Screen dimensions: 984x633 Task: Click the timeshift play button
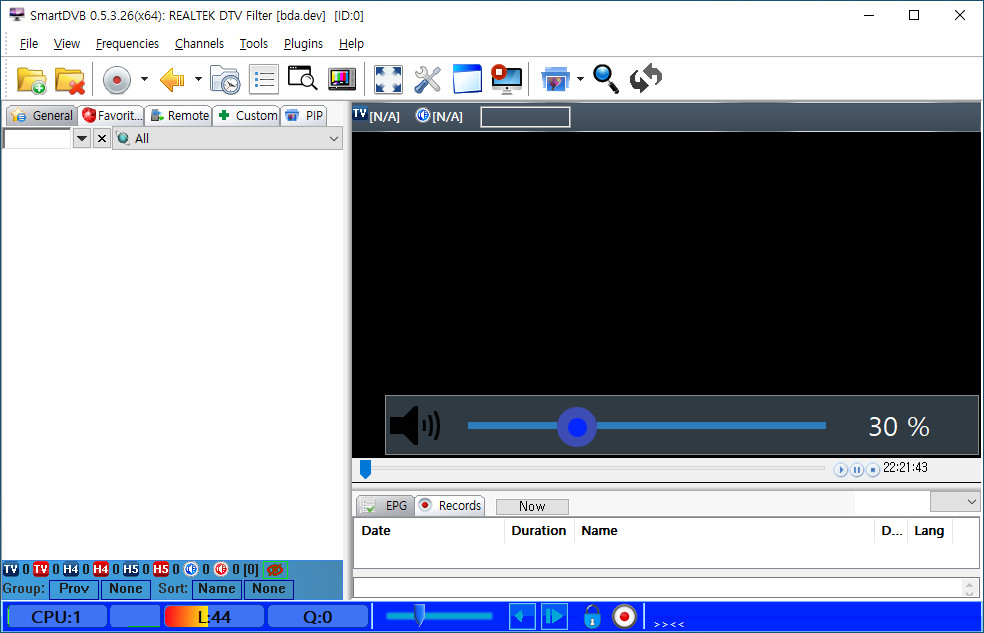pos(841,469)
